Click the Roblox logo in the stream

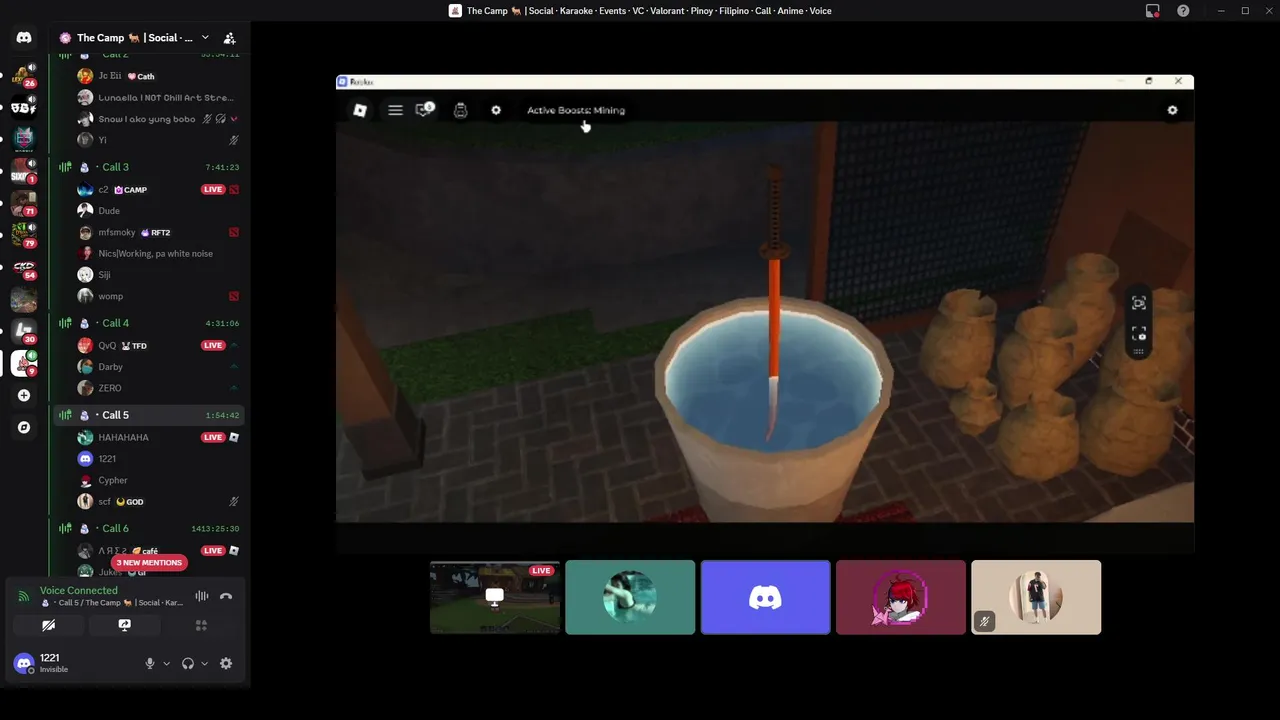pos(360,110)
